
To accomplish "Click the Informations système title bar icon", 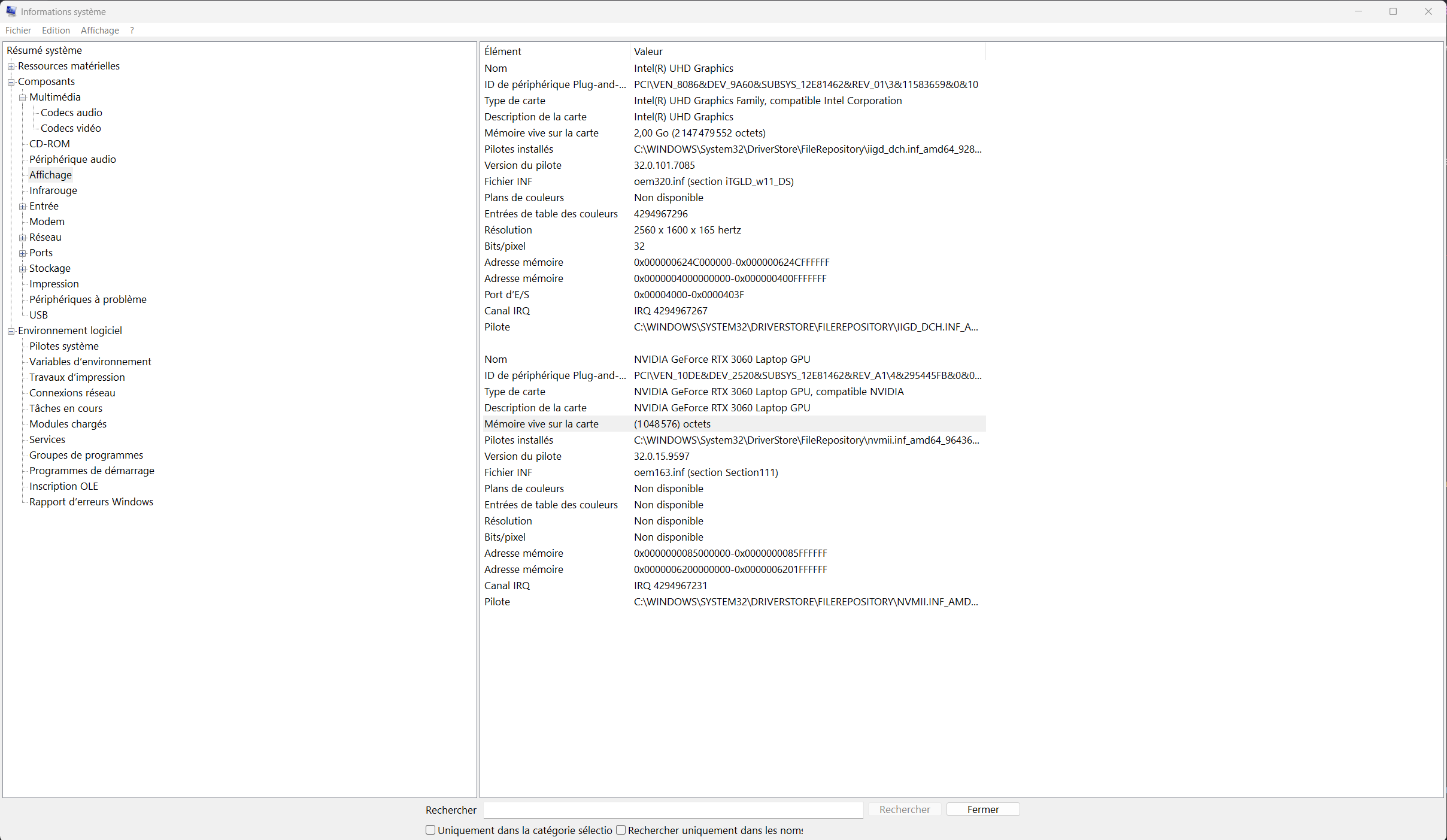I will click(11, 11).
